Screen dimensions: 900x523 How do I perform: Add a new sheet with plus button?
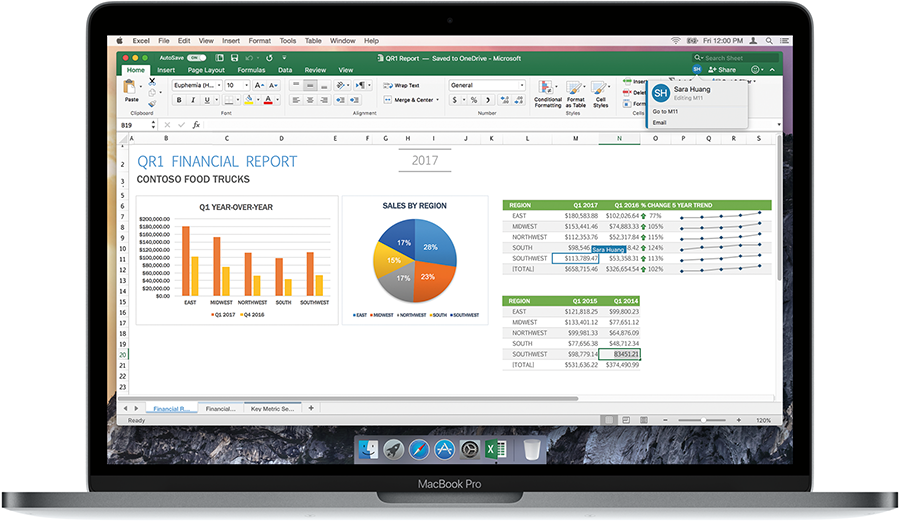click(x=311, y=408)
